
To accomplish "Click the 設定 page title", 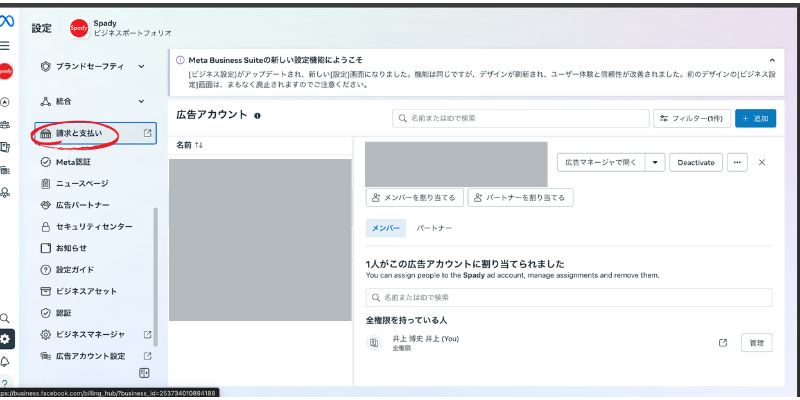I will 41,29.
